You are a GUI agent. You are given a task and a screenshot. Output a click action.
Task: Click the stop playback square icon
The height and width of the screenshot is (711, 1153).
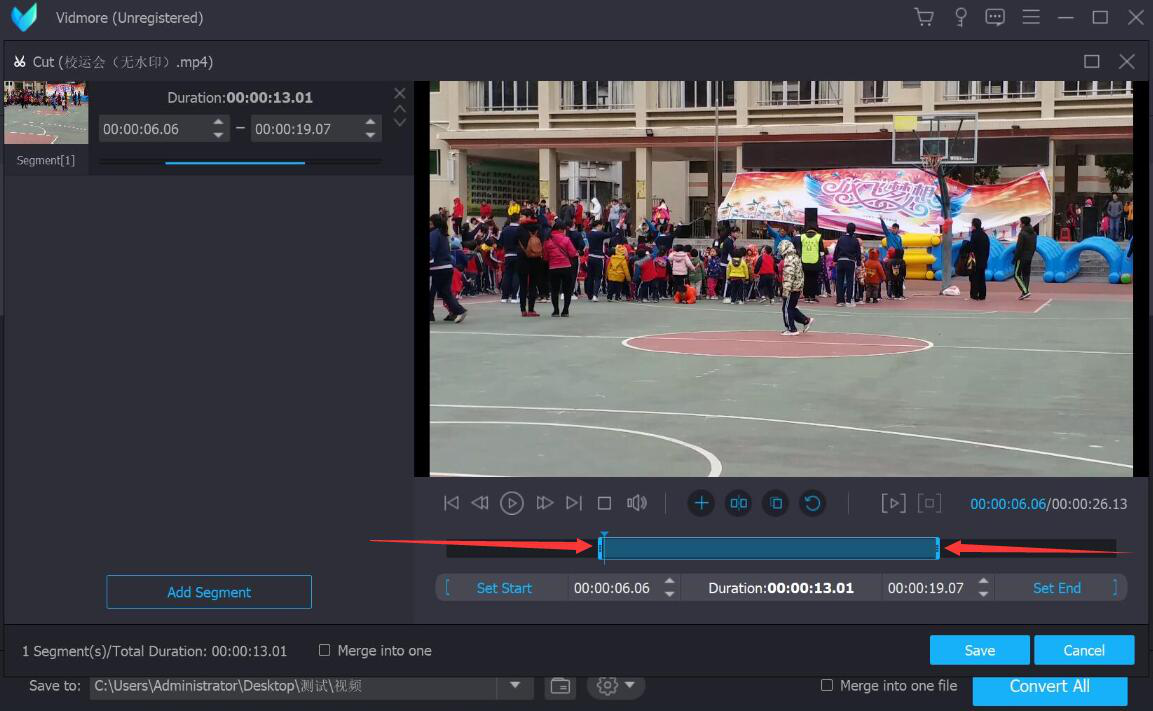coord(604,503)
